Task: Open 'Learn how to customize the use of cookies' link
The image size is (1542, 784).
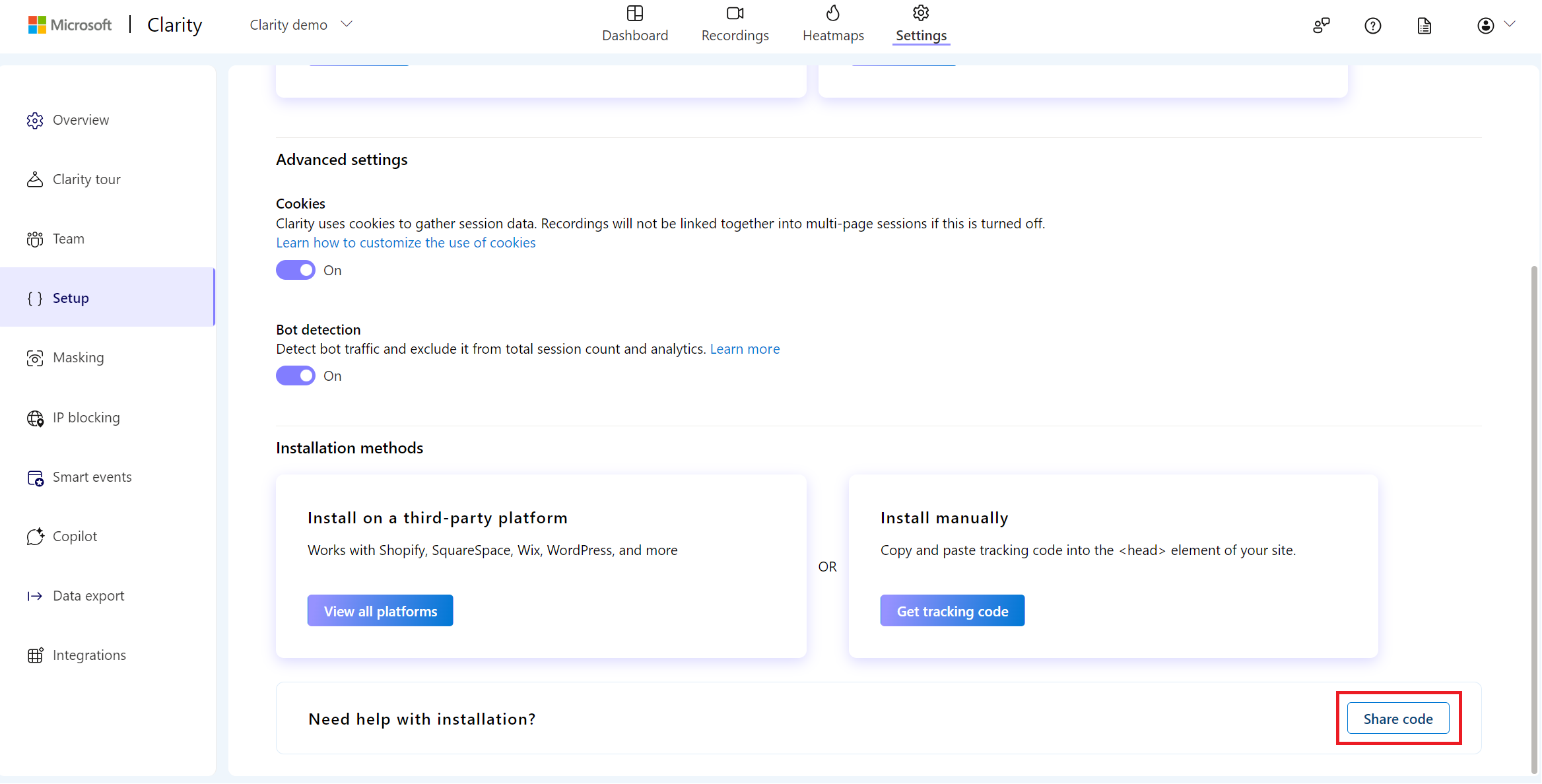Action: pos(406,243)
